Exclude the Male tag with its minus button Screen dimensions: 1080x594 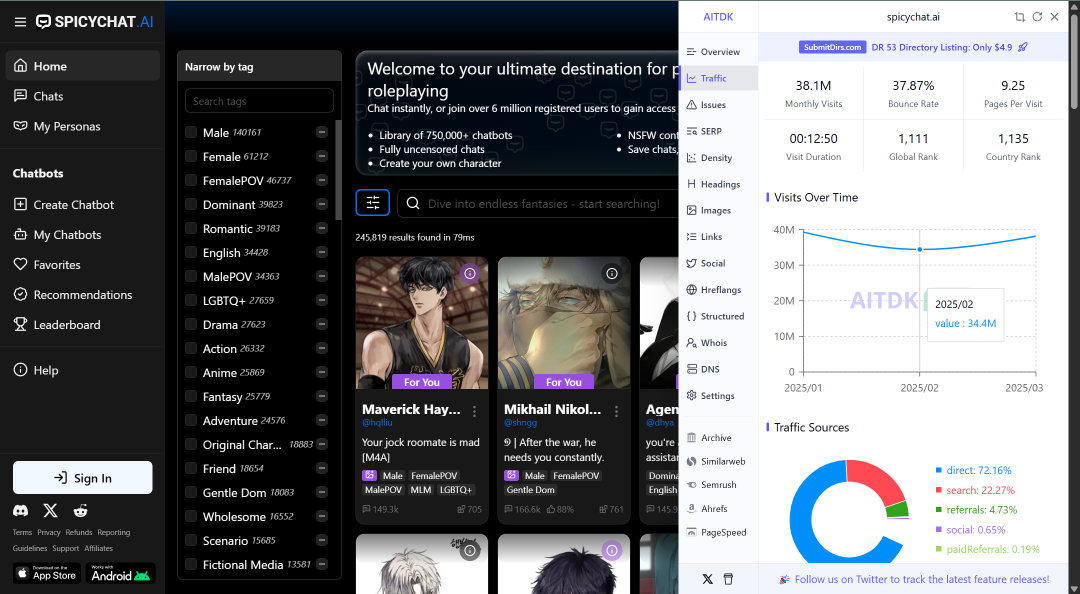322,132
